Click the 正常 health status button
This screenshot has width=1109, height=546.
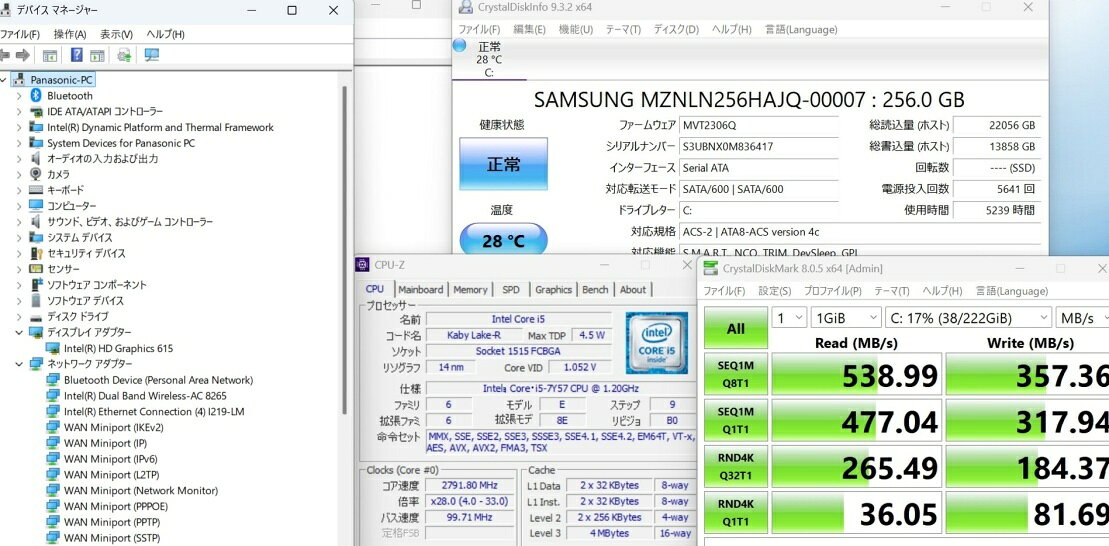[x=503, y=164]
